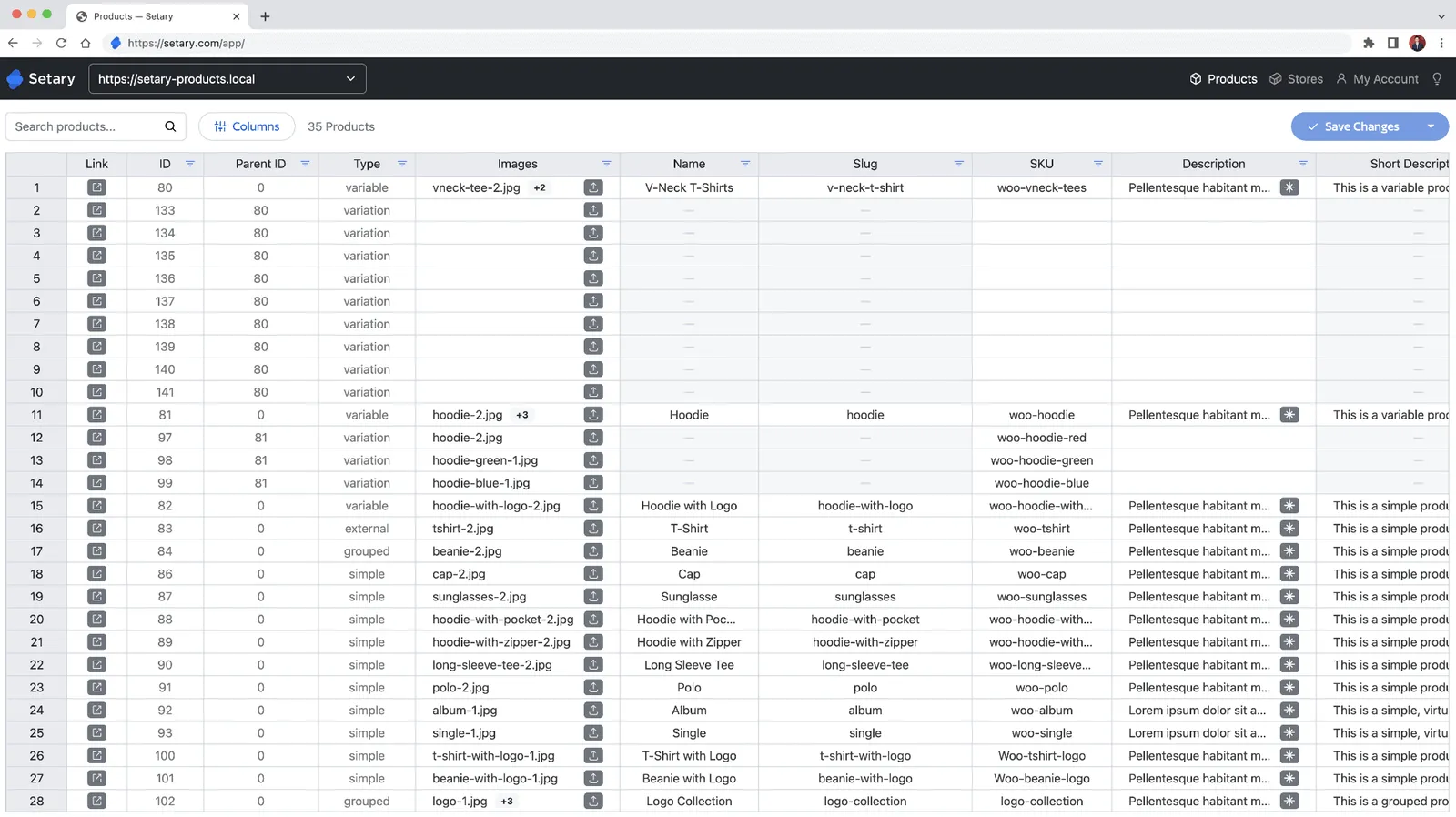The image size is (1456, 817).
Task: Open Name column filter
Action: point(744,164)
